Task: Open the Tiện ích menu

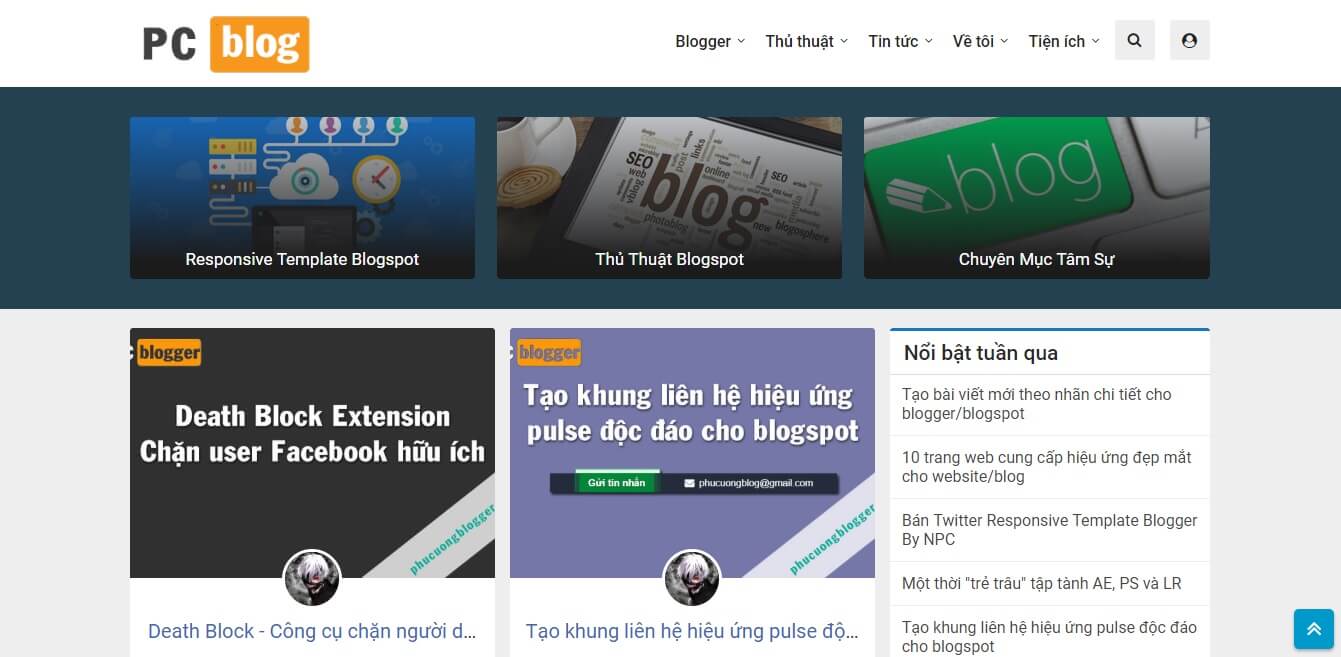Action: pos(1064,41)
